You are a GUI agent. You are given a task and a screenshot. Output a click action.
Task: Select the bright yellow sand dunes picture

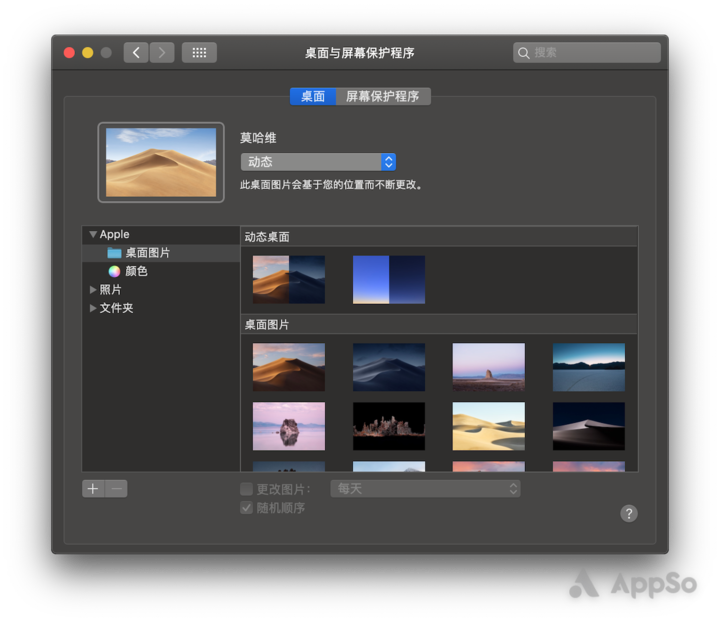click(x=489, y=426)
